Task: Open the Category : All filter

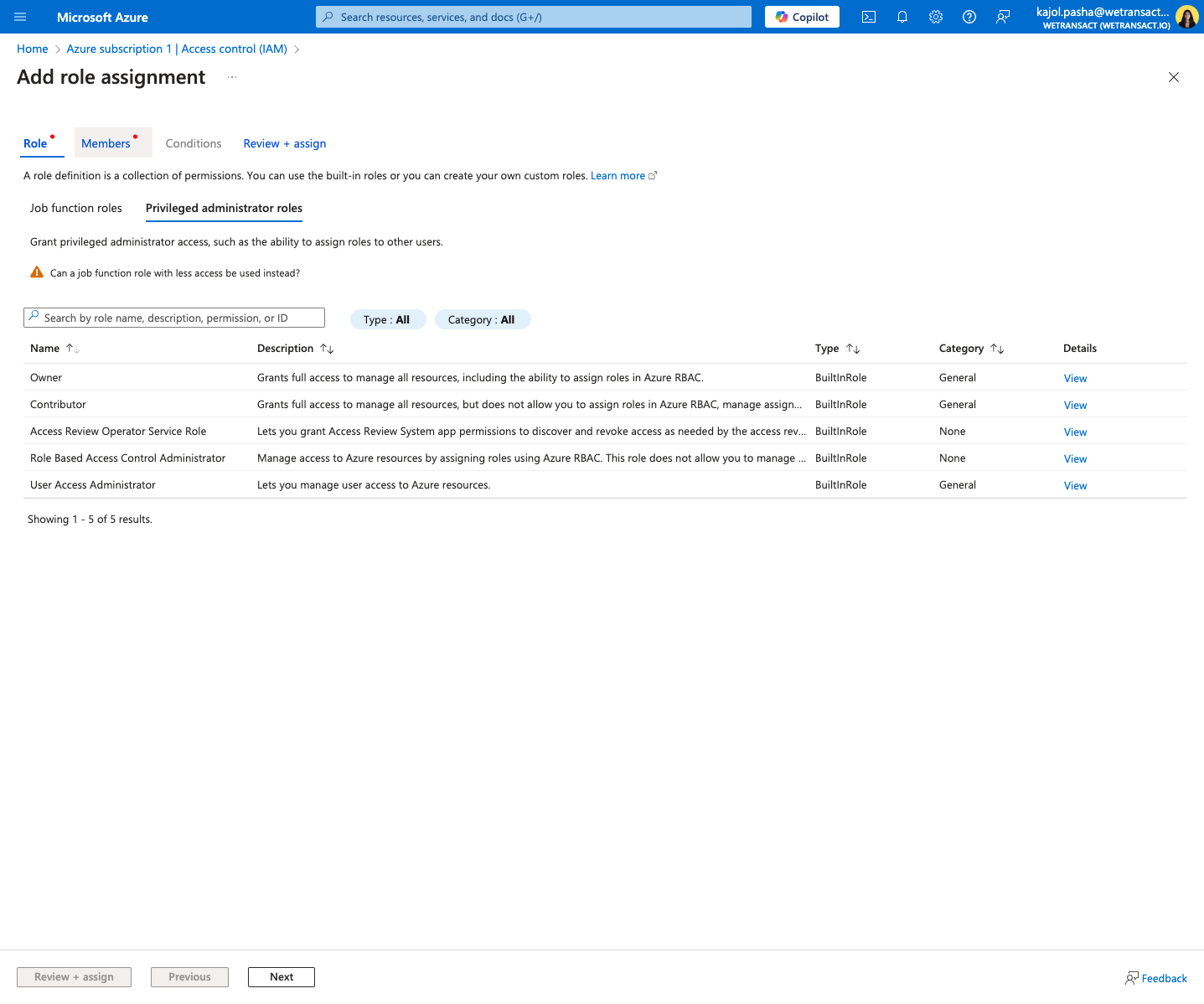Action: [x=482, y=319]
